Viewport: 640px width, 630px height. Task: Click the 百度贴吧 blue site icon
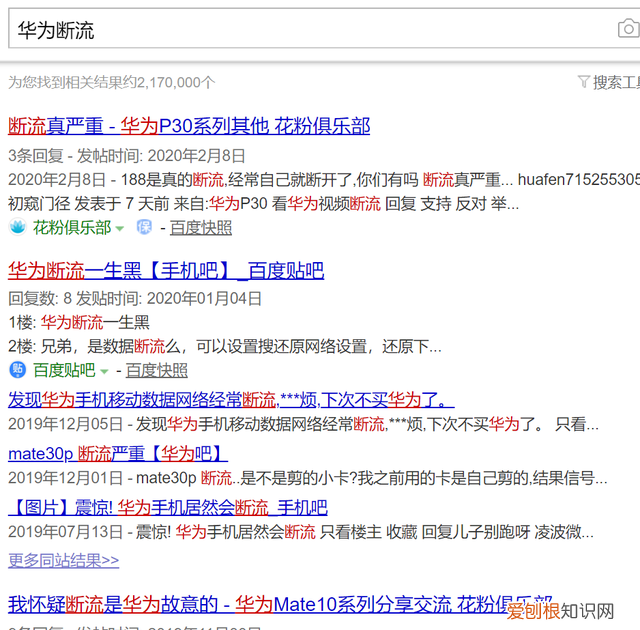coord(18,370)
